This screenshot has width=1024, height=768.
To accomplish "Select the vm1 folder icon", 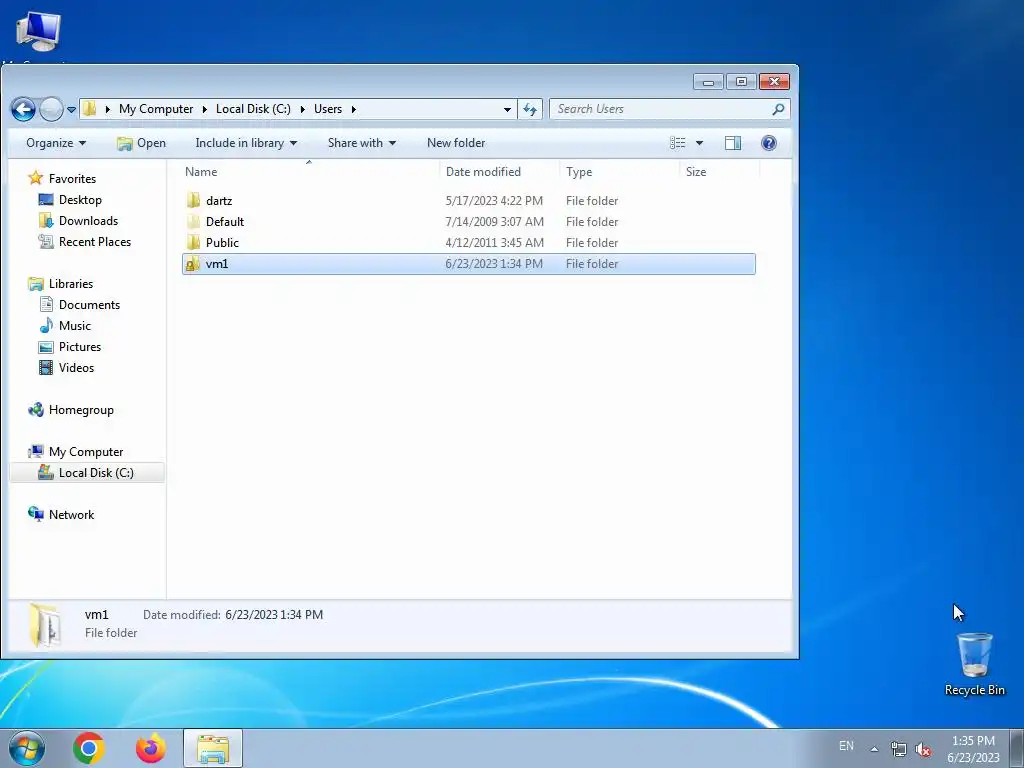I will (193, 264).
